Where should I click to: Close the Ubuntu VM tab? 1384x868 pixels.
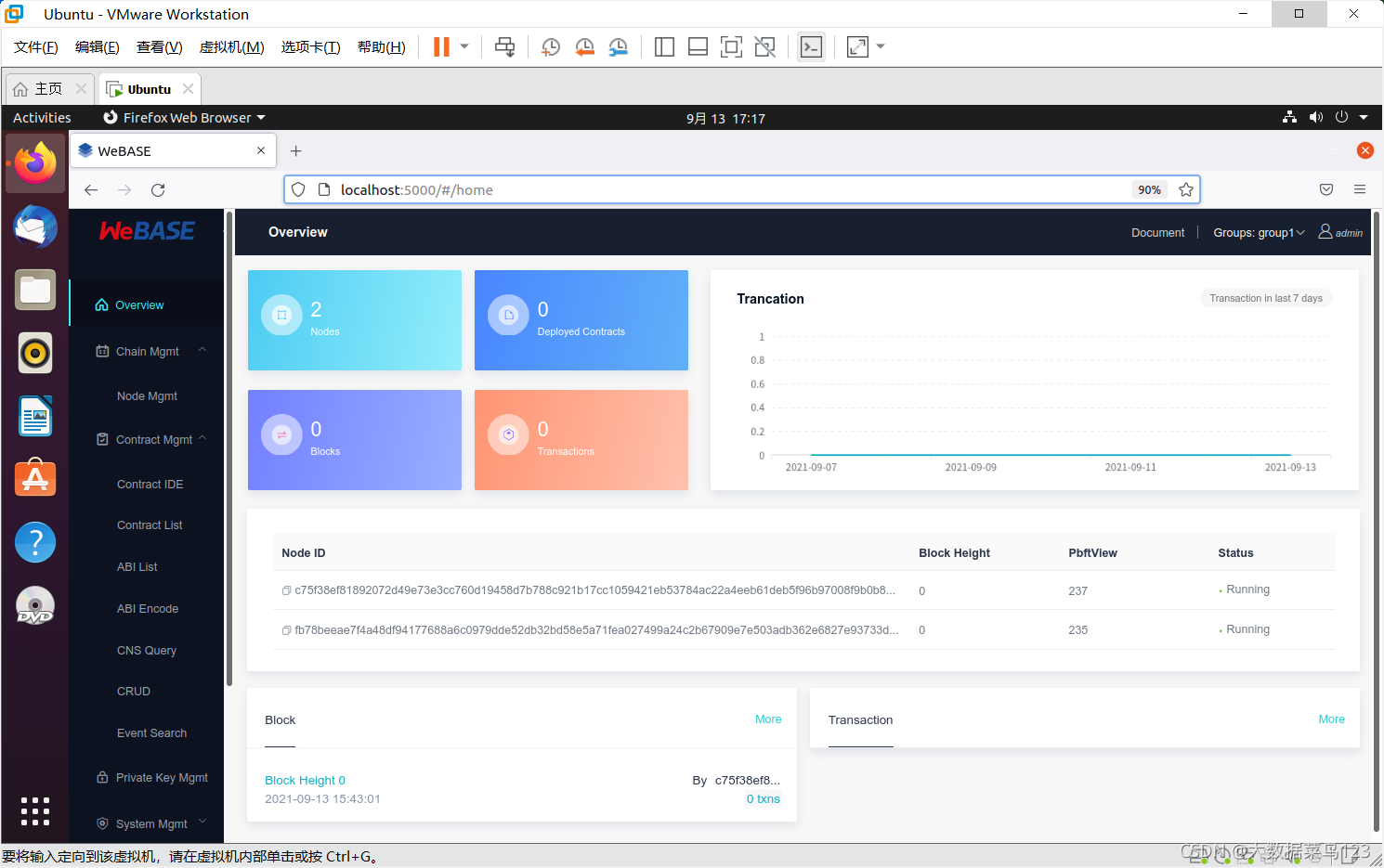[x=189, y=89]
